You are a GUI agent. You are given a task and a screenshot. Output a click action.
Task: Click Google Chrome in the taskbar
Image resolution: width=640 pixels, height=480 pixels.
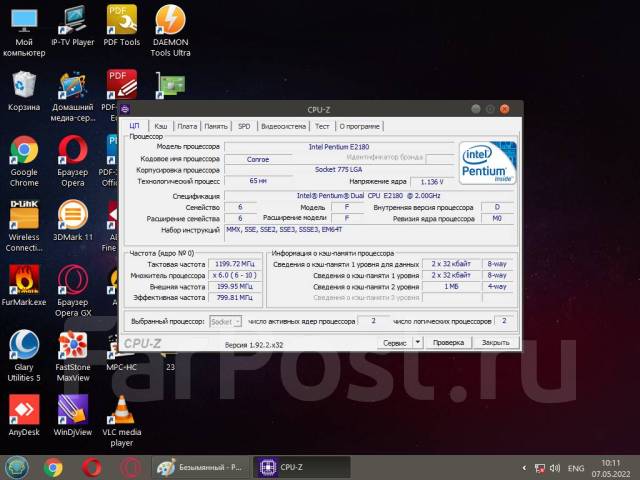click(x=53, y=467)
